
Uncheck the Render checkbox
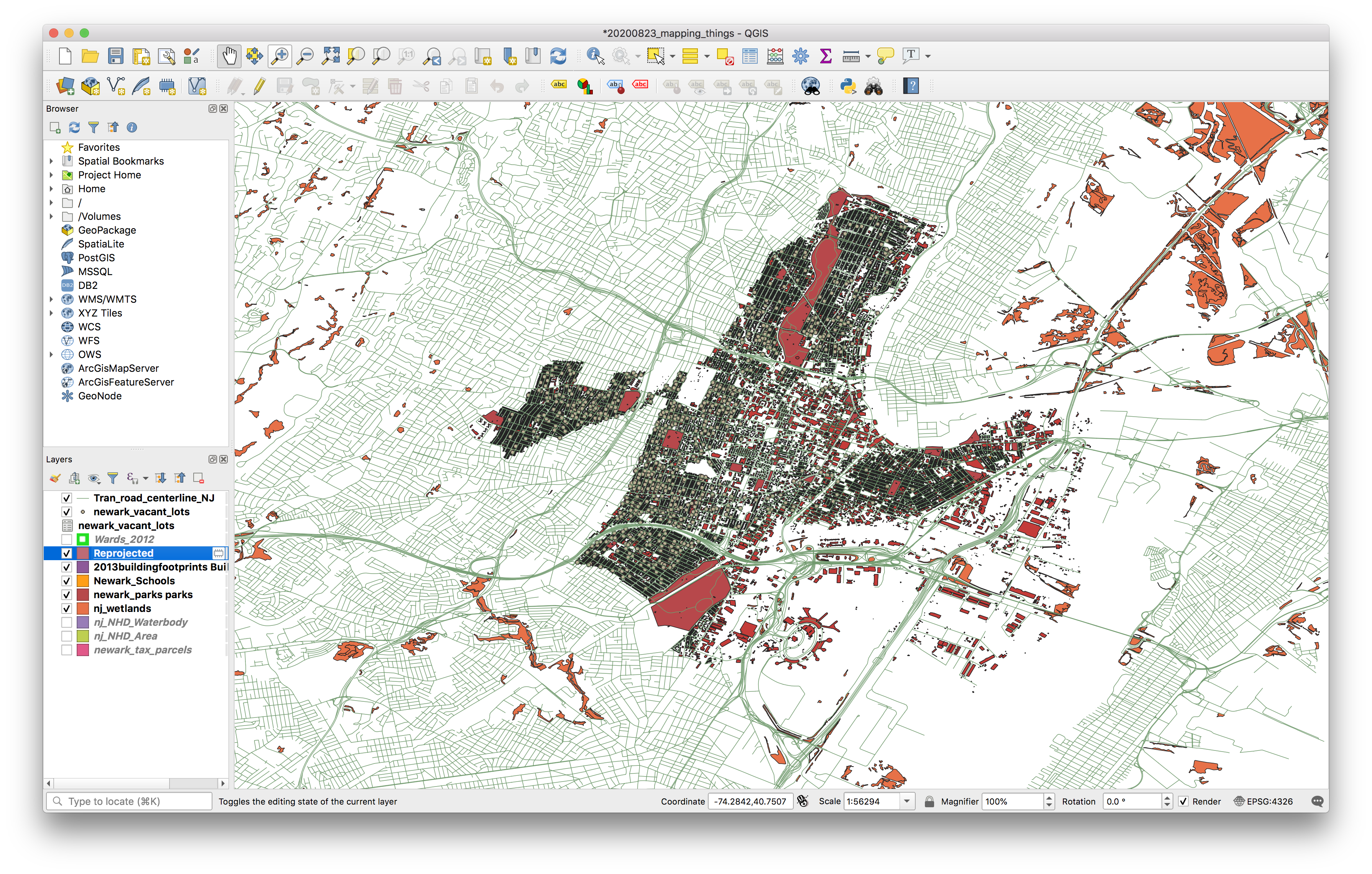(1183, 801)
